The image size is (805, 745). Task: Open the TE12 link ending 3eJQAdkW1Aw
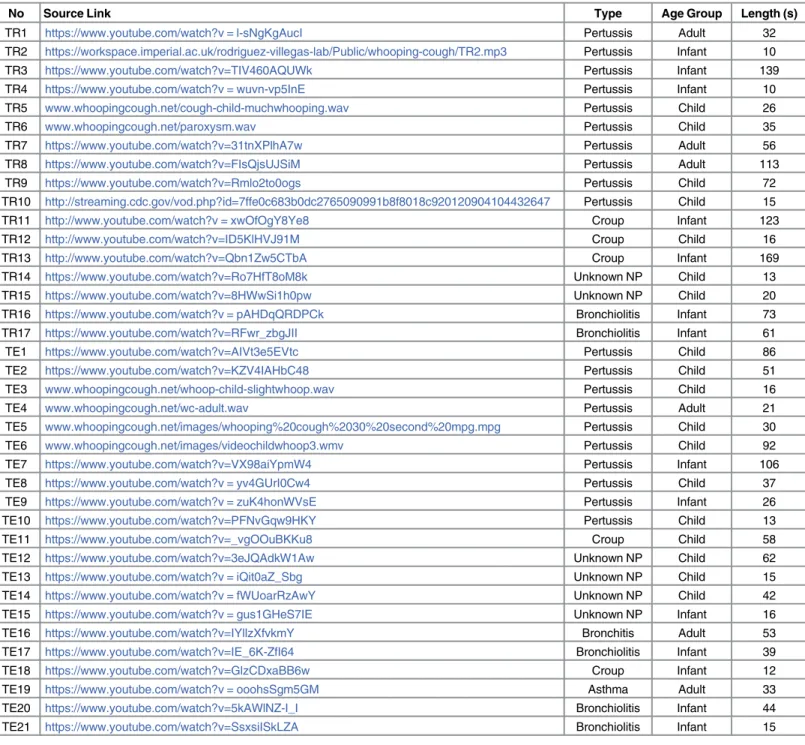click(x=179, y=558)
